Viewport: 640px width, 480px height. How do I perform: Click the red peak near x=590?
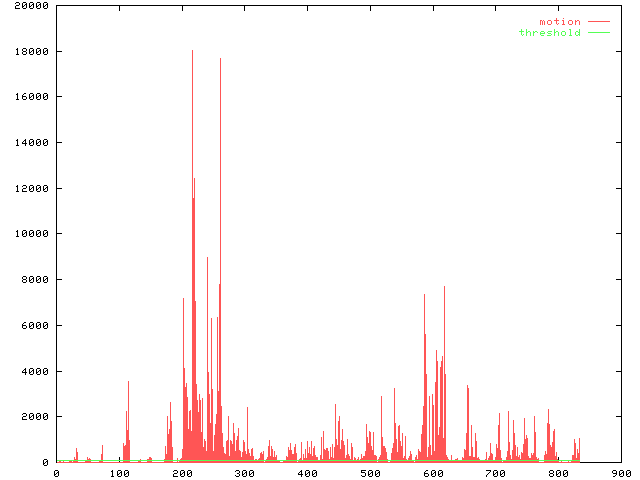coord(425,296)
